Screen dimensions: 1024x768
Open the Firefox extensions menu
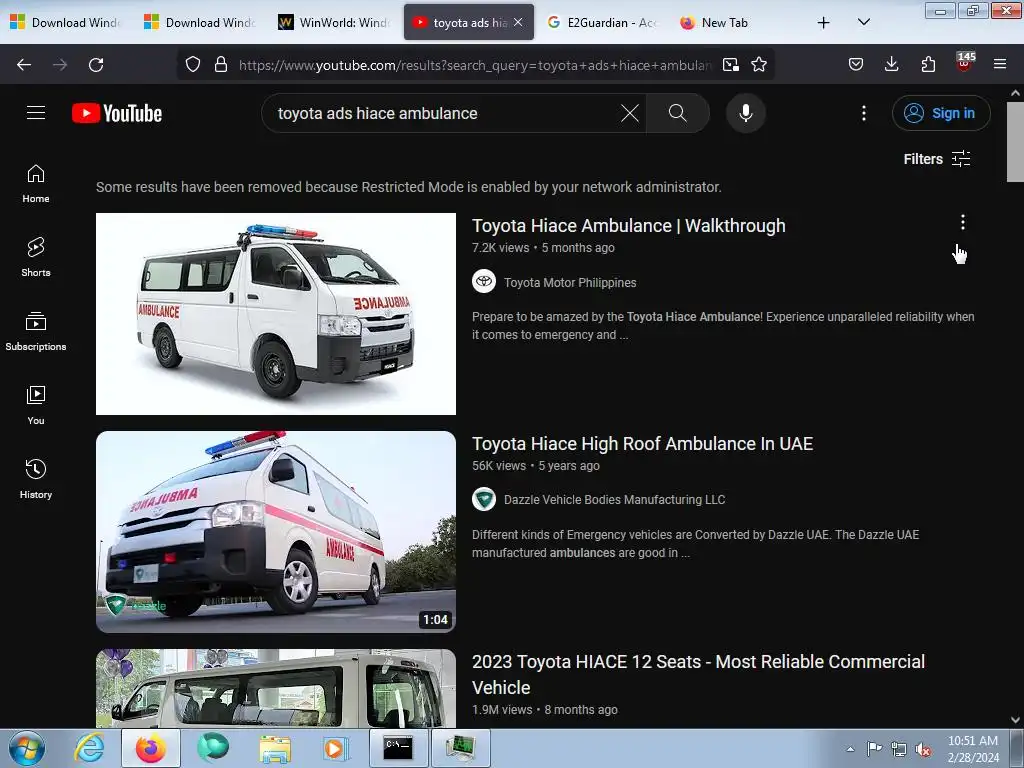(928, 64)
